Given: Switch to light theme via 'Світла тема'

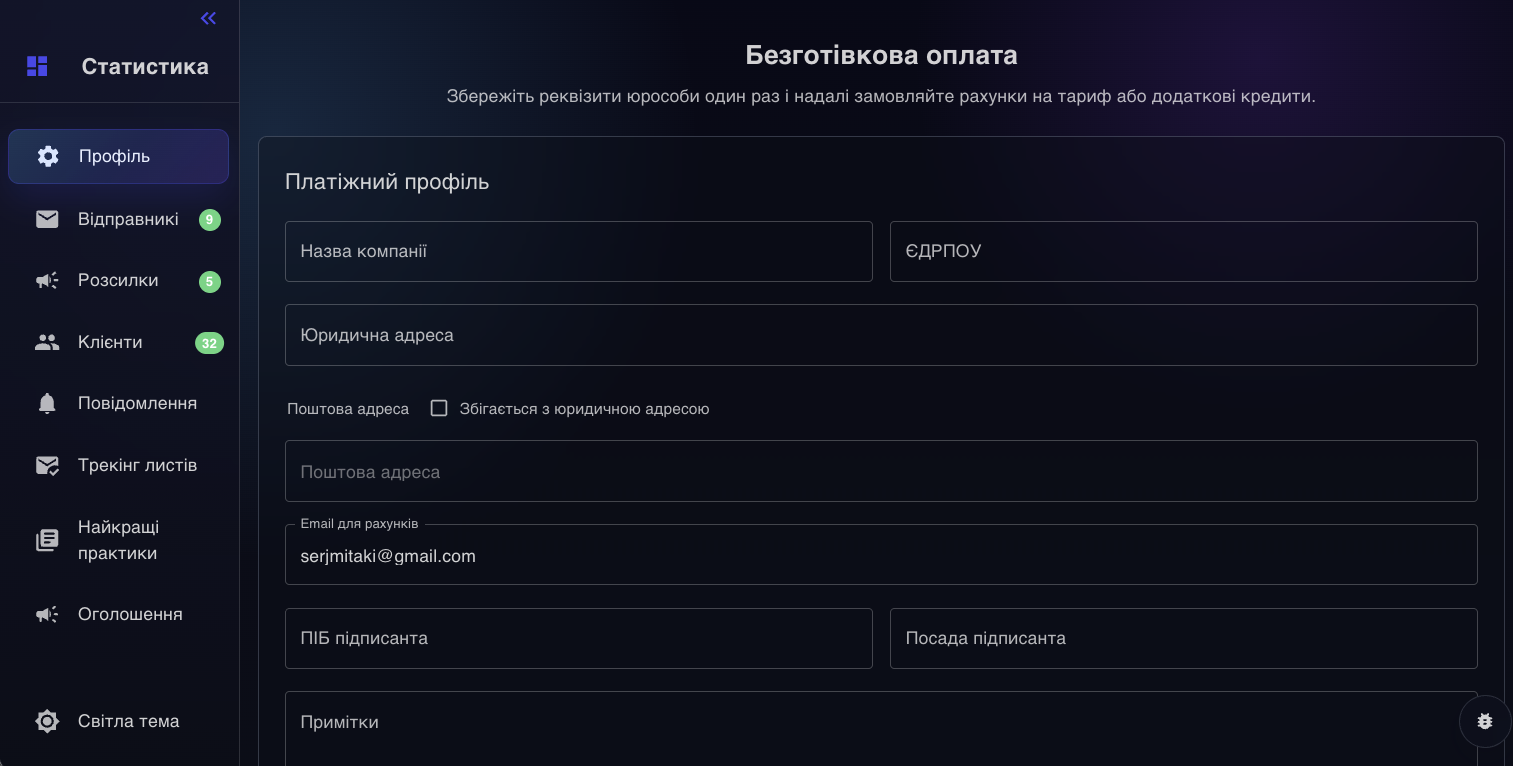Looking at the screenshot, I should 128,721.
